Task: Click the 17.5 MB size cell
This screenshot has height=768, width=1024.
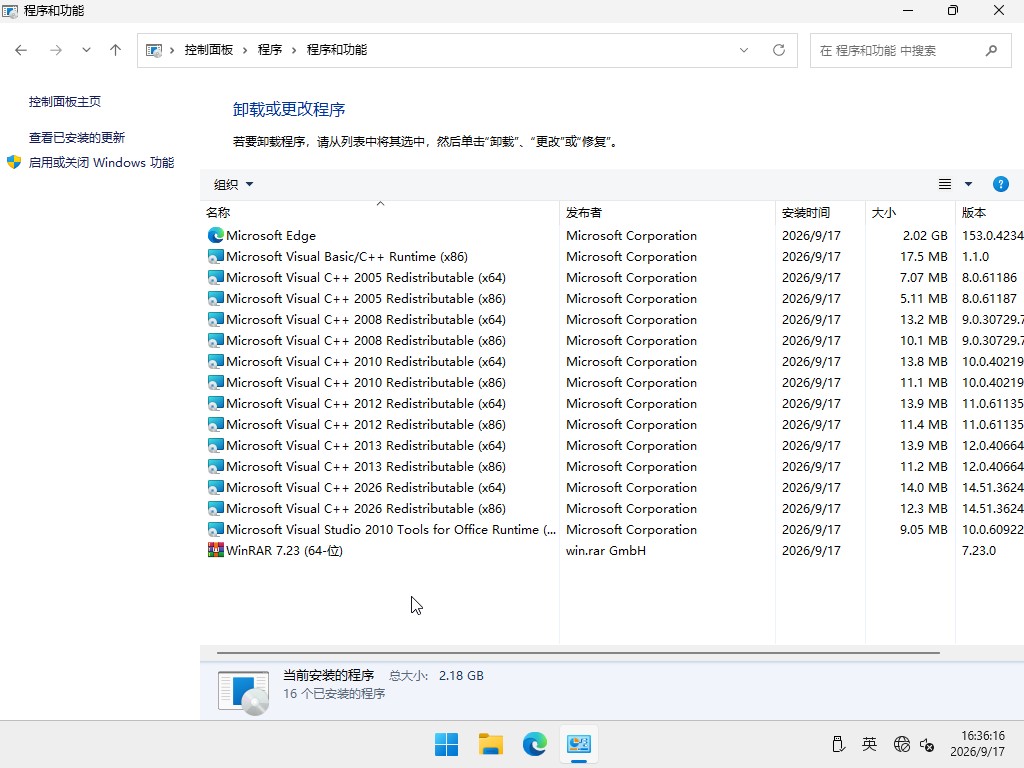Action: tap(923, 256)
